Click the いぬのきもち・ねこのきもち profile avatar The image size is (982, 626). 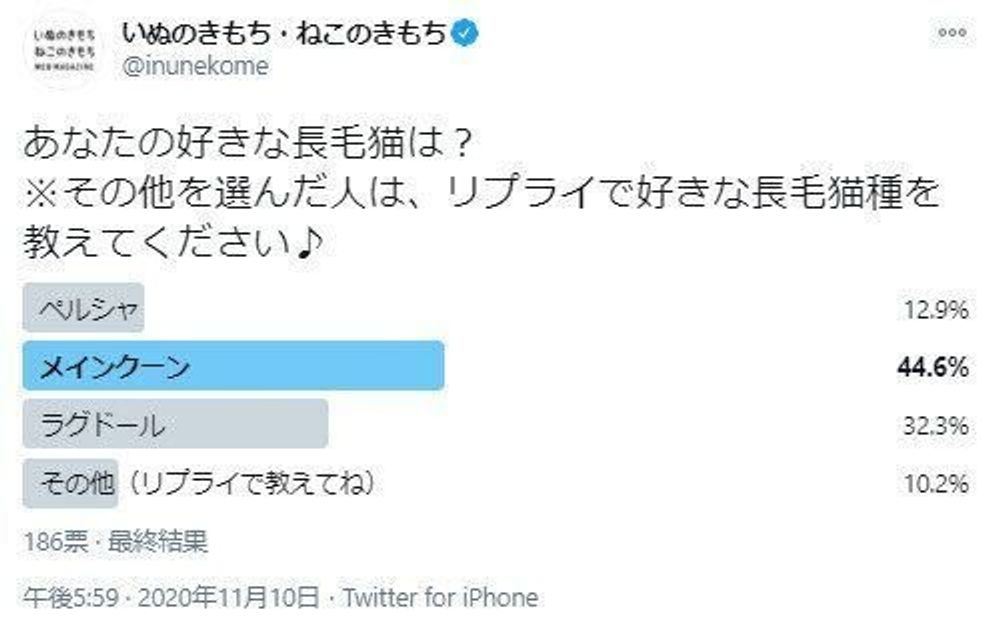point(63,50)
